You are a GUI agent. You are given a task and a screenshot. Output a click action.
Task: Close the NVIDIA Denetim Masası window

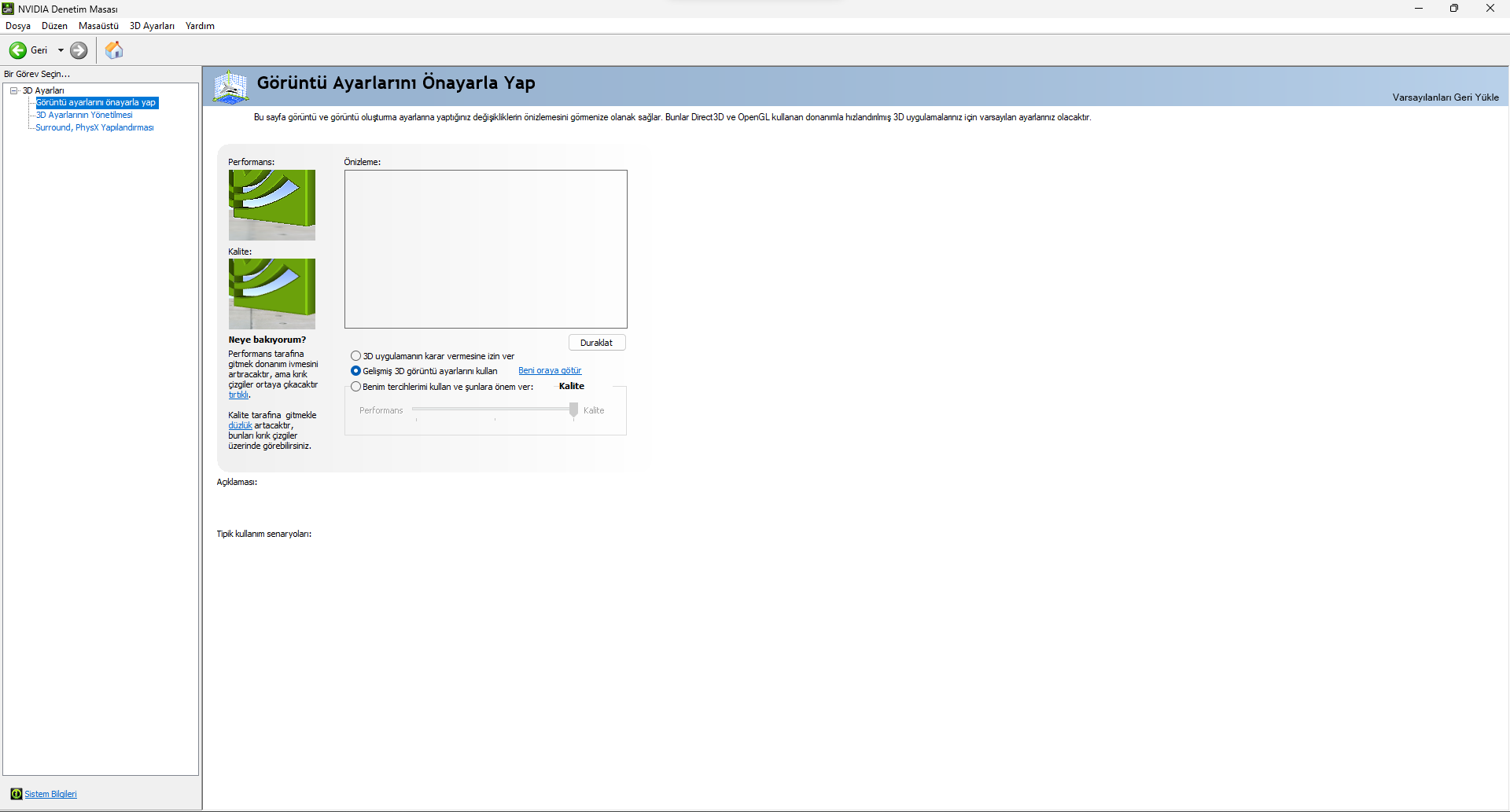(1490, 9)
